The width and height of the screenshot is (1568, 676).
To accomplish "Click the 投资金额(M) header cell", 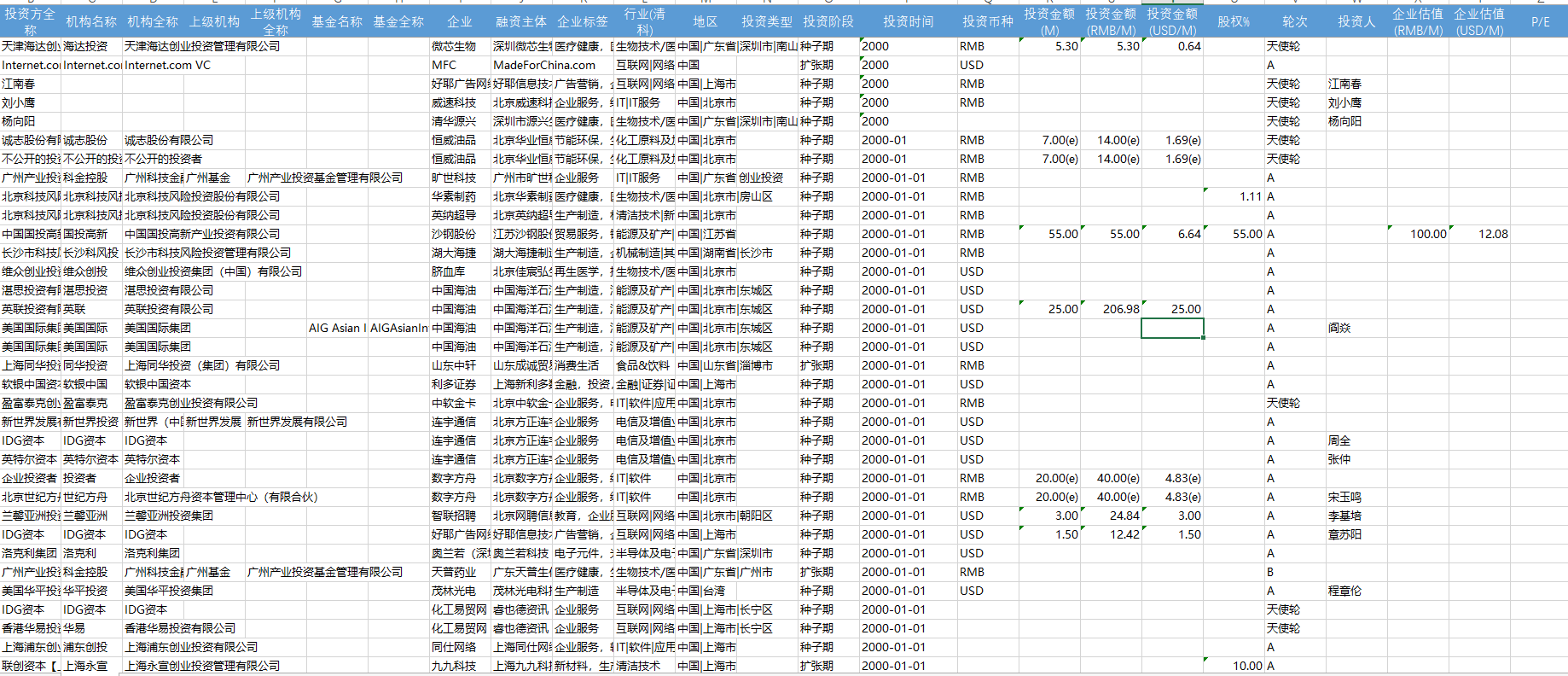I will click(1049, 21).
